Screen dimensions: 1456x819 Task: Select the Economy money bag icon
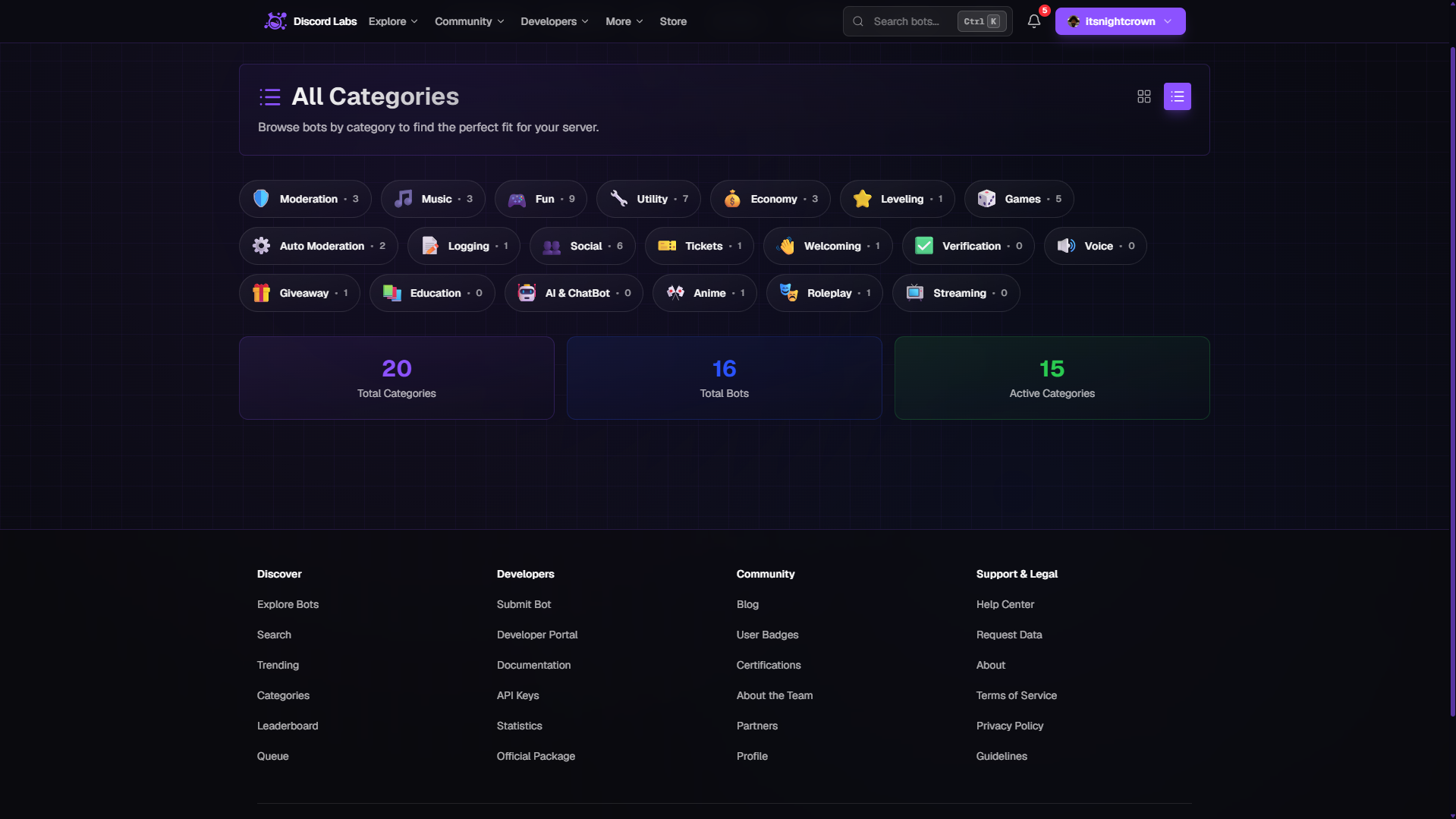click(732, 199)
